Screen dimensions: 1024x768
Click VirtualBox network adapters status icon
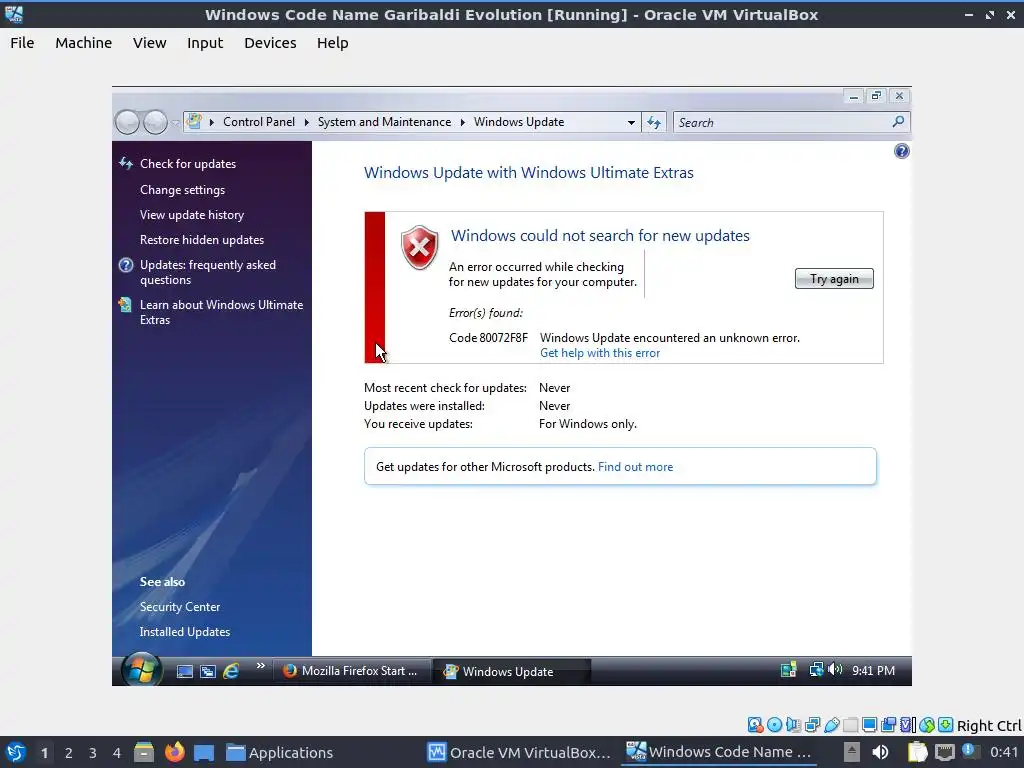pyautogui.click(x=813, y=725)
